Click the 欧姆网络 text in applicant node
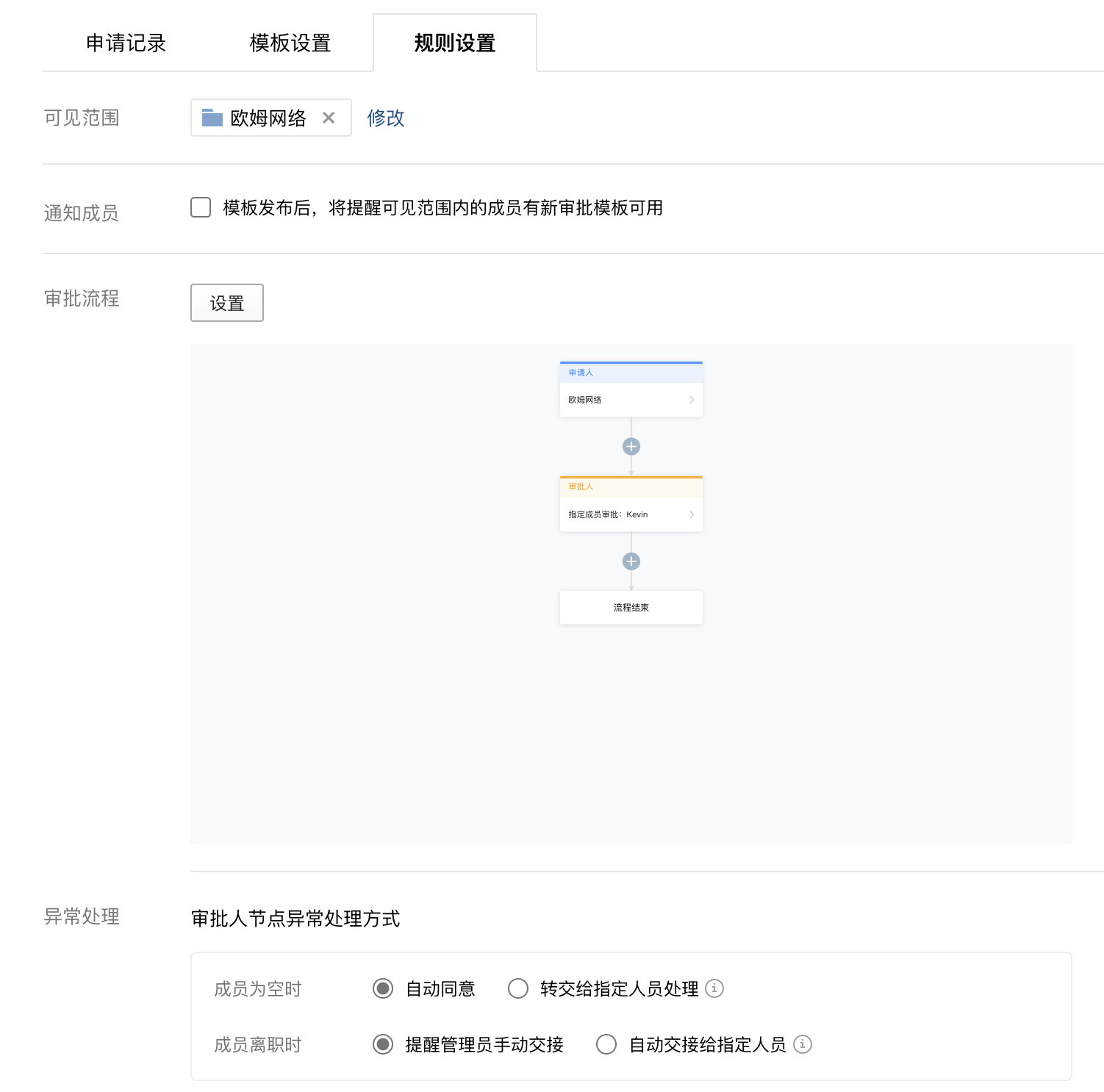This screenshot has height=1092, width=1104. click(x=585, y=400)
